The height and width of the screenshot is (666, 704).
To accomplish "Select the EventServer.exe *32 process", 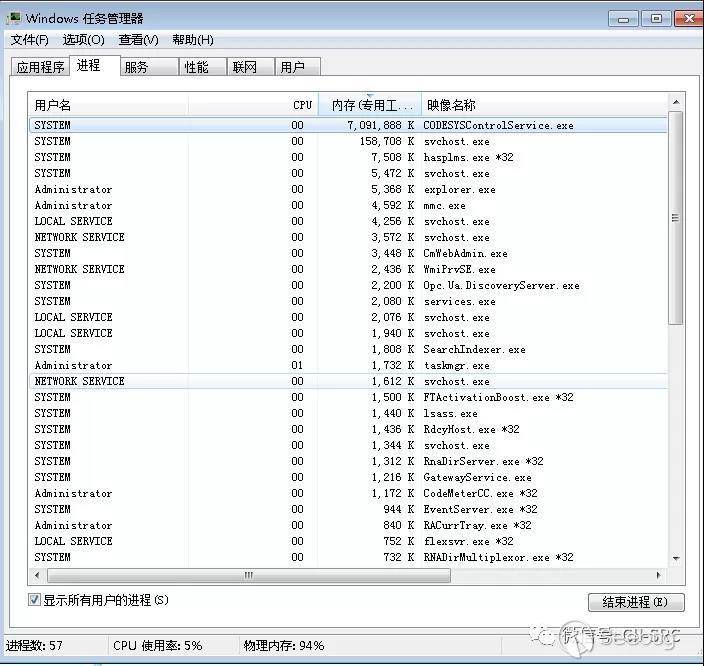I will tap(348, 509).
